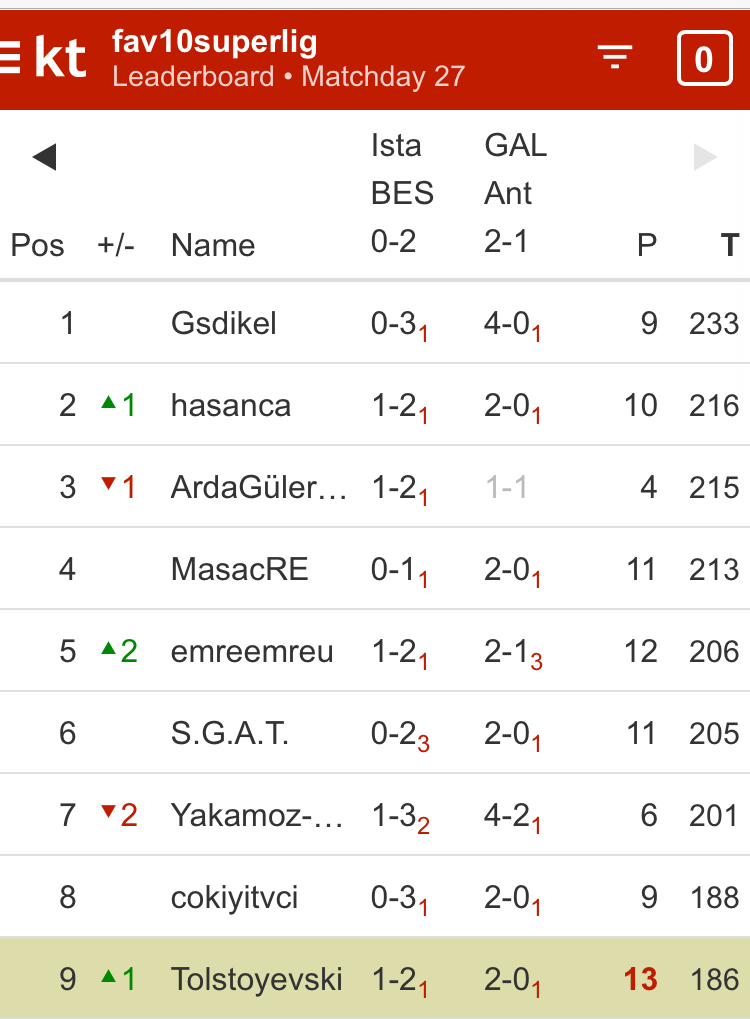
Task: Open emreemreu player profile
Action: 252,652
